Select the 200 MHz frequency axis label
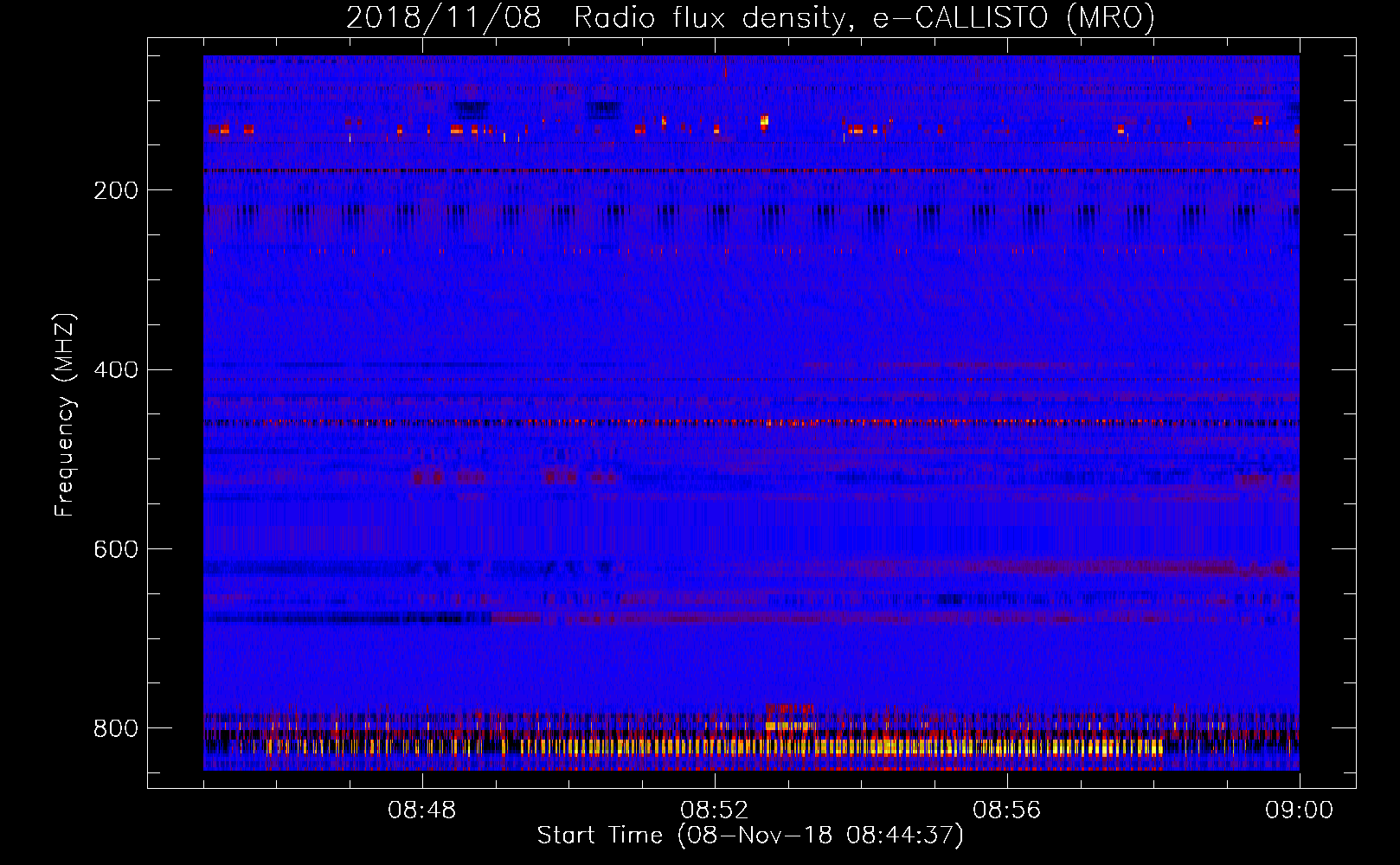Image resolution: width=1400 pixels, height=865 pixels. pos(116,190)
